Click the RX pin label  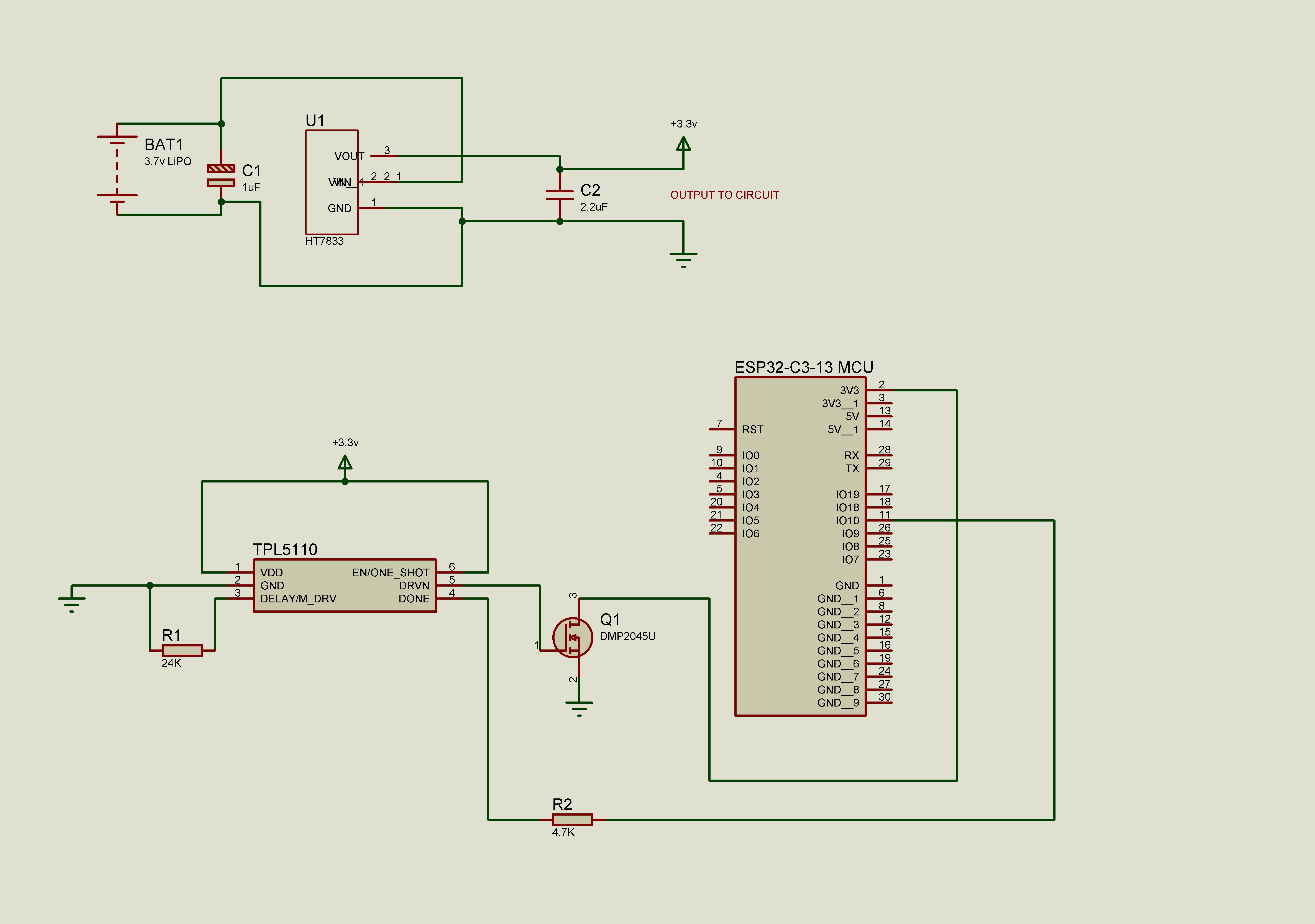(x=852, y=456)
